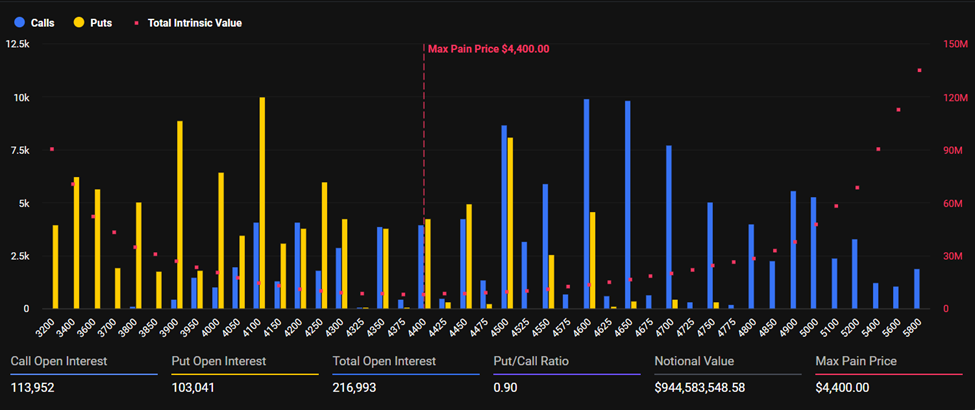This screenshot has height=410, width=975.
Task: Click the red intrinsic value dot at 5600
Action: coord(898,110)
